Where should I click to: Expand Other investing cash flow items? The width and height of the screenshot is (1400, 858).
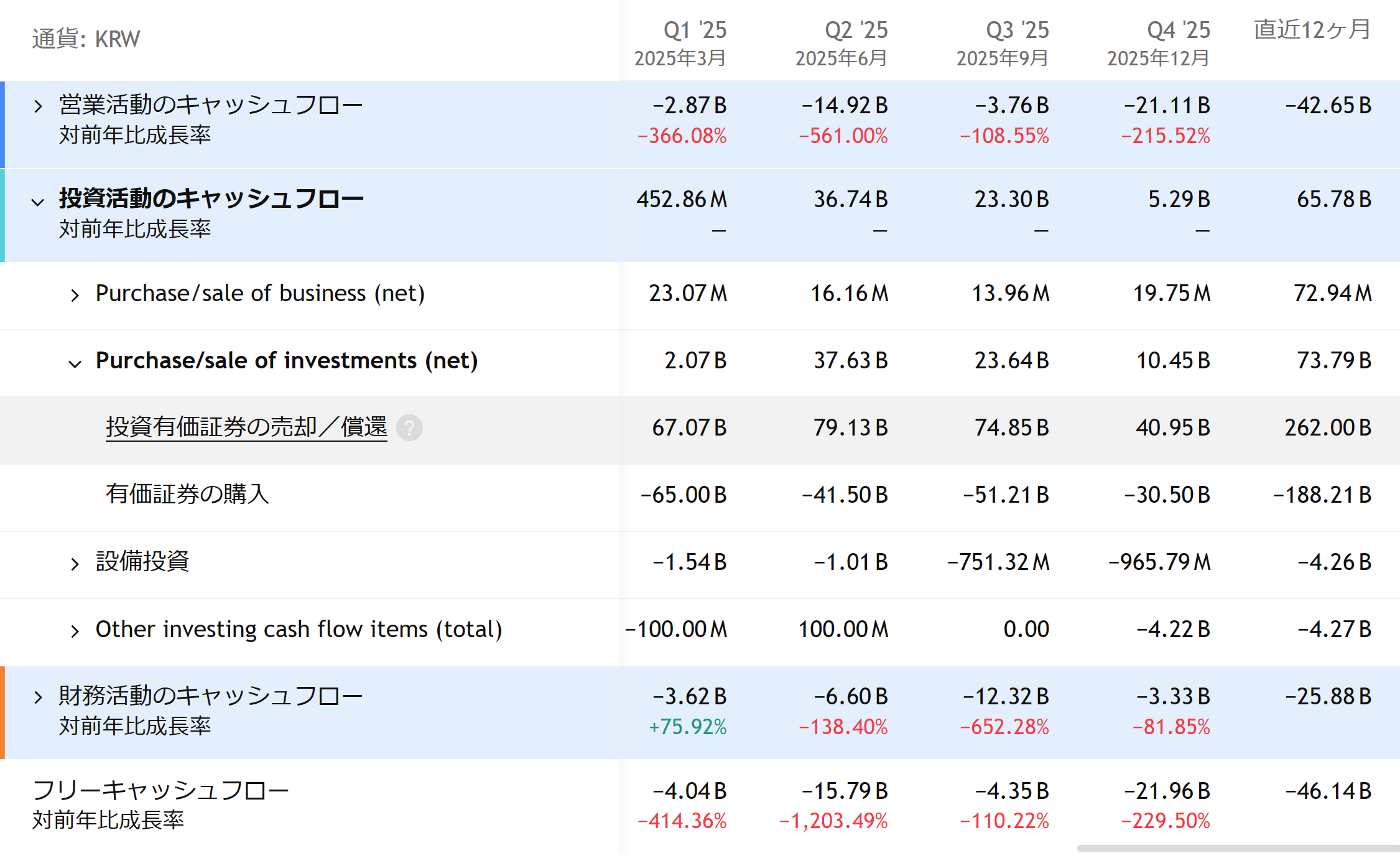click(75, 631)
